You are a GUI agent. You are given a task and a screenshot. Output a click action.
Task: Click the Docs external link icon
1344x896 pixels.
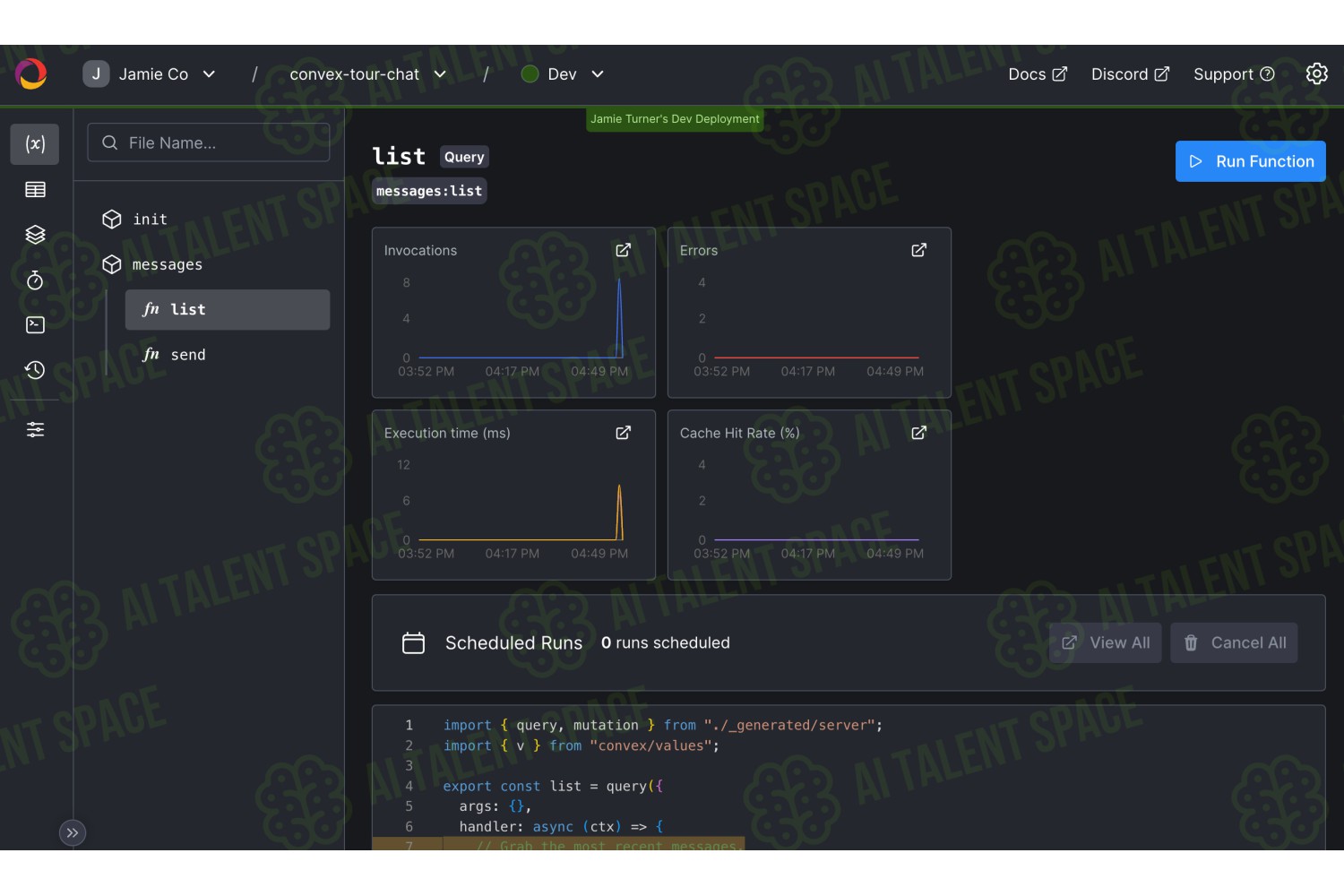click(1059, 74)
